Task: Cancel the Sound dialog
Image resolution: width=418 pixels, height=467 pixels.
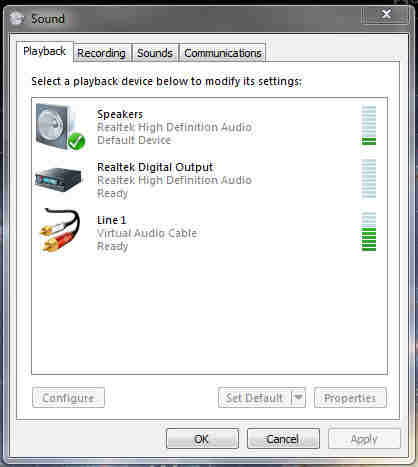Action: click(283, 439)
